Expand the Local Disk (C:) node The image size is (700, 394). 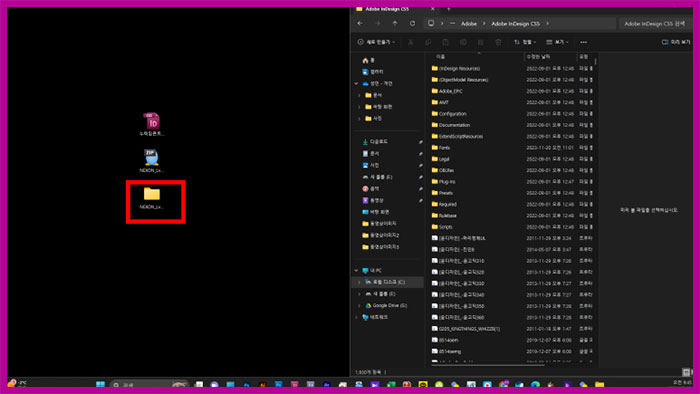(359, 282)
